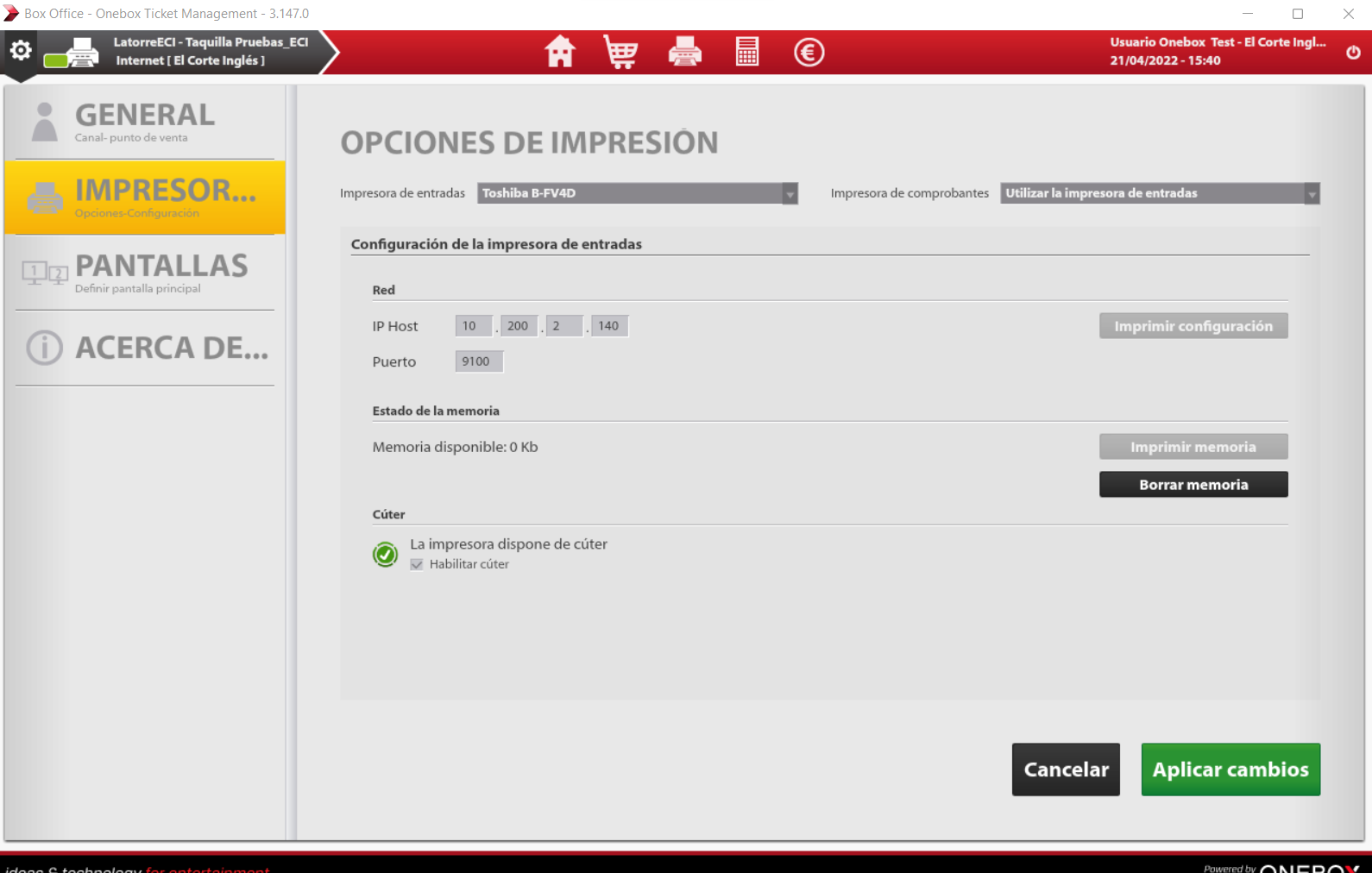
Task: Expand the Impresora de entradas dropdown
Action: (637, 193)
